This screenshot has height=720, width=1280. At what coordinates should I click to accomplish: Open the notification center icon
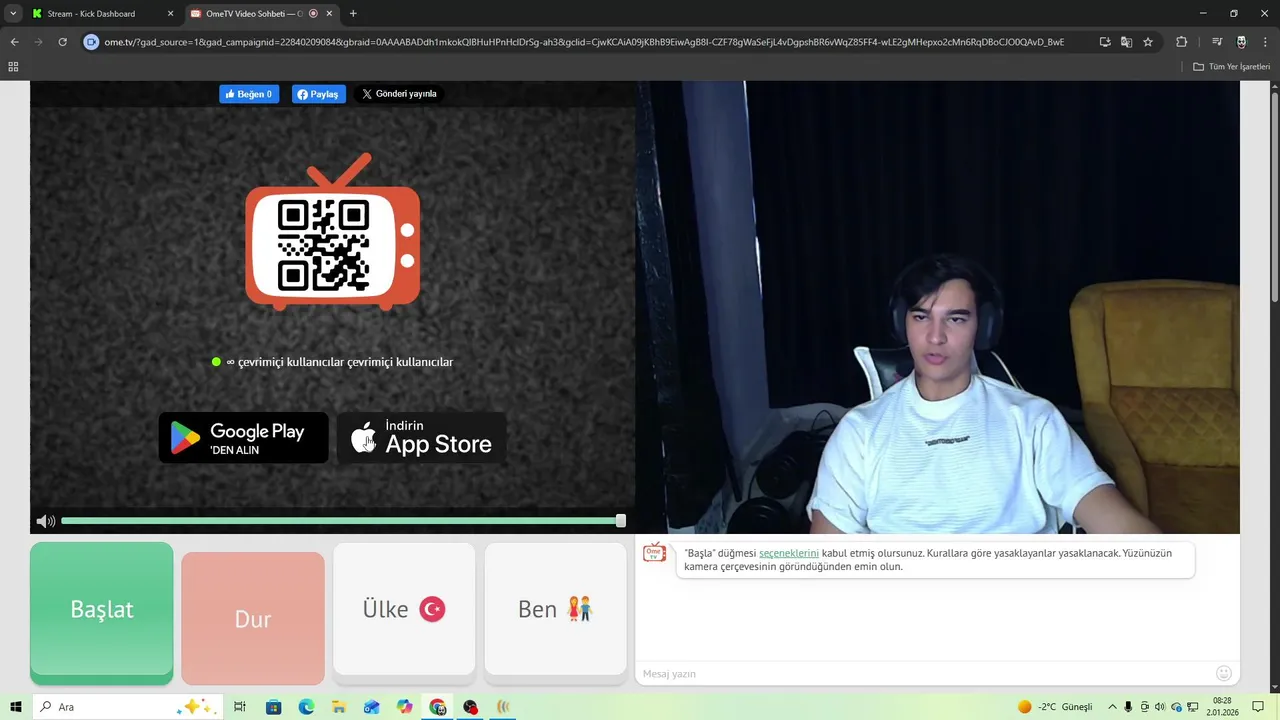(x=1259, y=707)
